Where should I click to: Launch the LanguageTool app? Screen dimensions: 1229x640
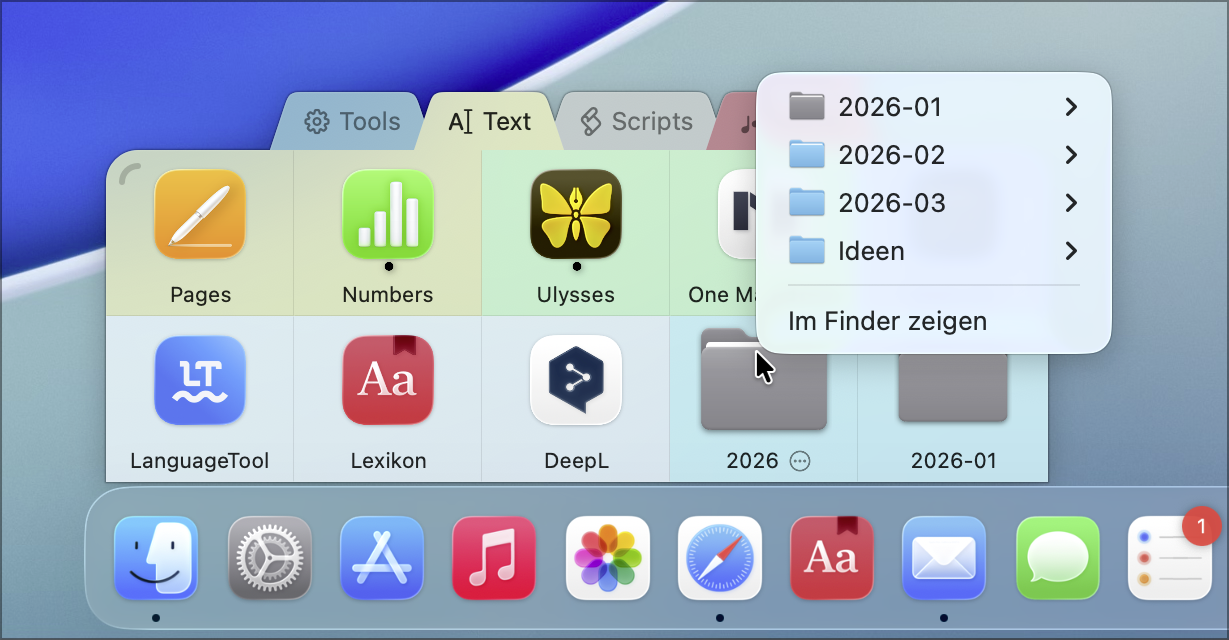click(200, 381)
